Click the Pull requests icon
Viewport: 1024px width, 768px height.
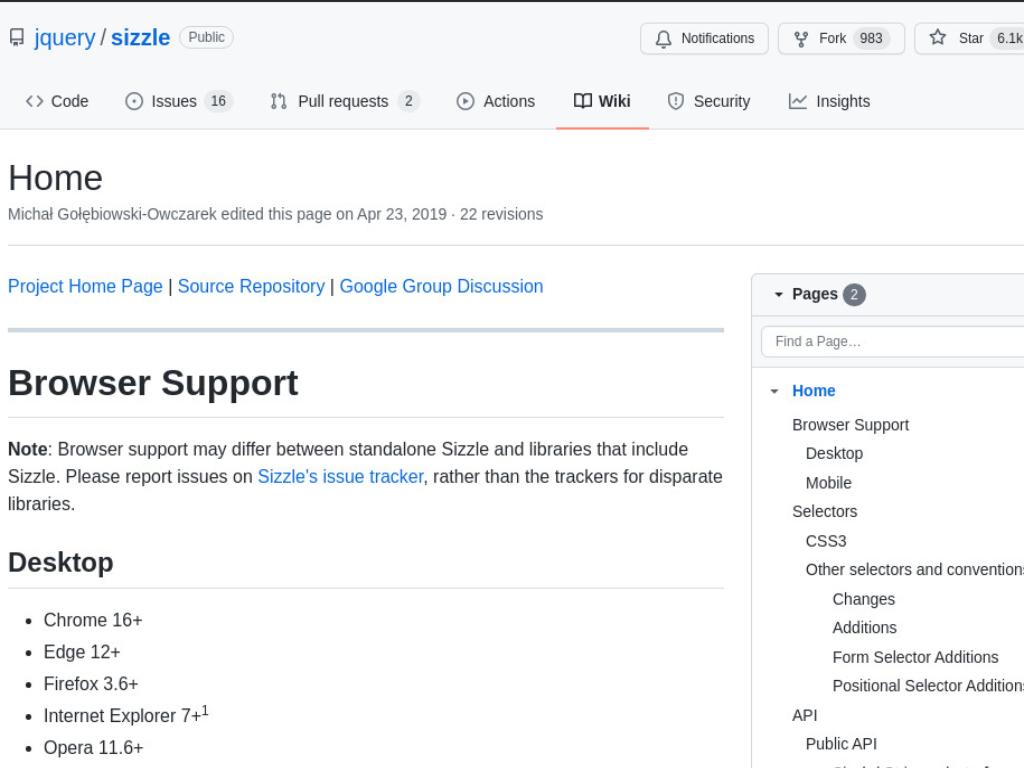click(279, 101)
